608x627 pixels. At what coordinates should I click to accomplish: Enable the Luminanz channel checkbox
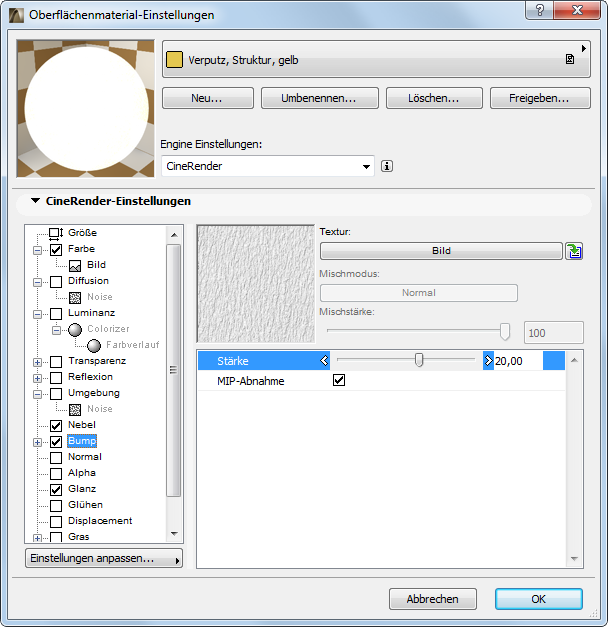point(56,314)
